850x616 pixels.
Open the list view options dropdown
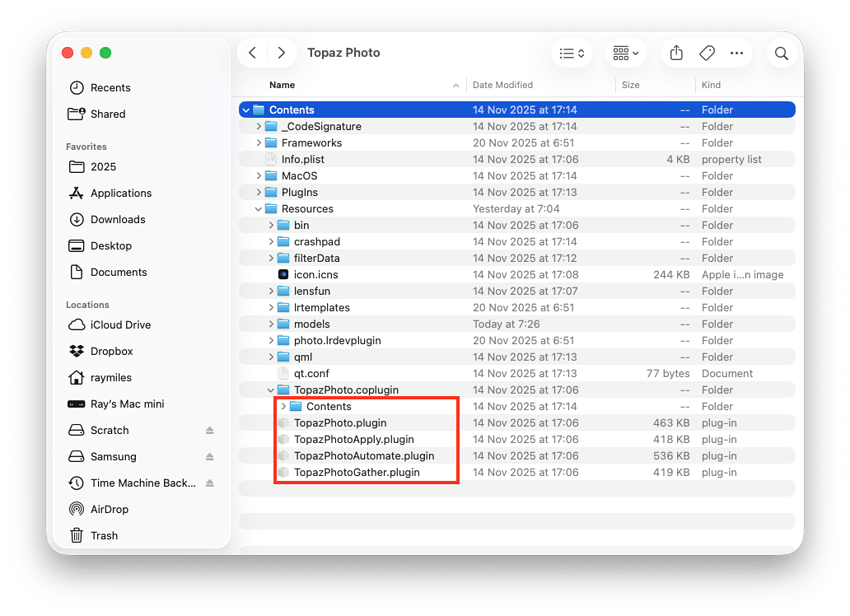571,52
